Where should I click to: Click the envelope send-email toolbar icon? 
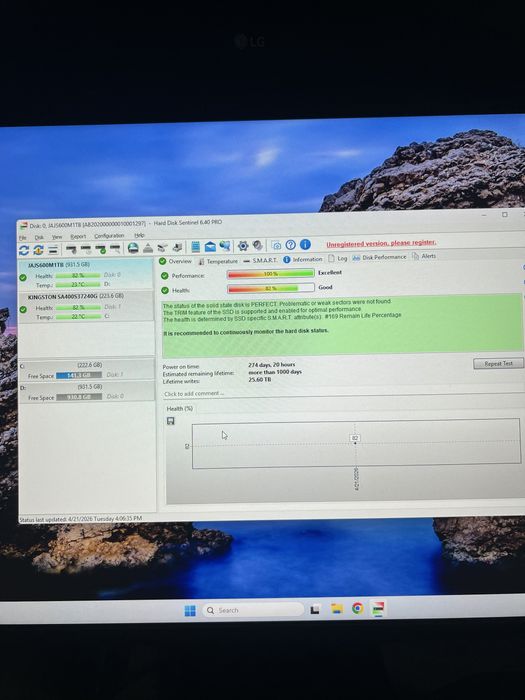[x=210, y=246]
